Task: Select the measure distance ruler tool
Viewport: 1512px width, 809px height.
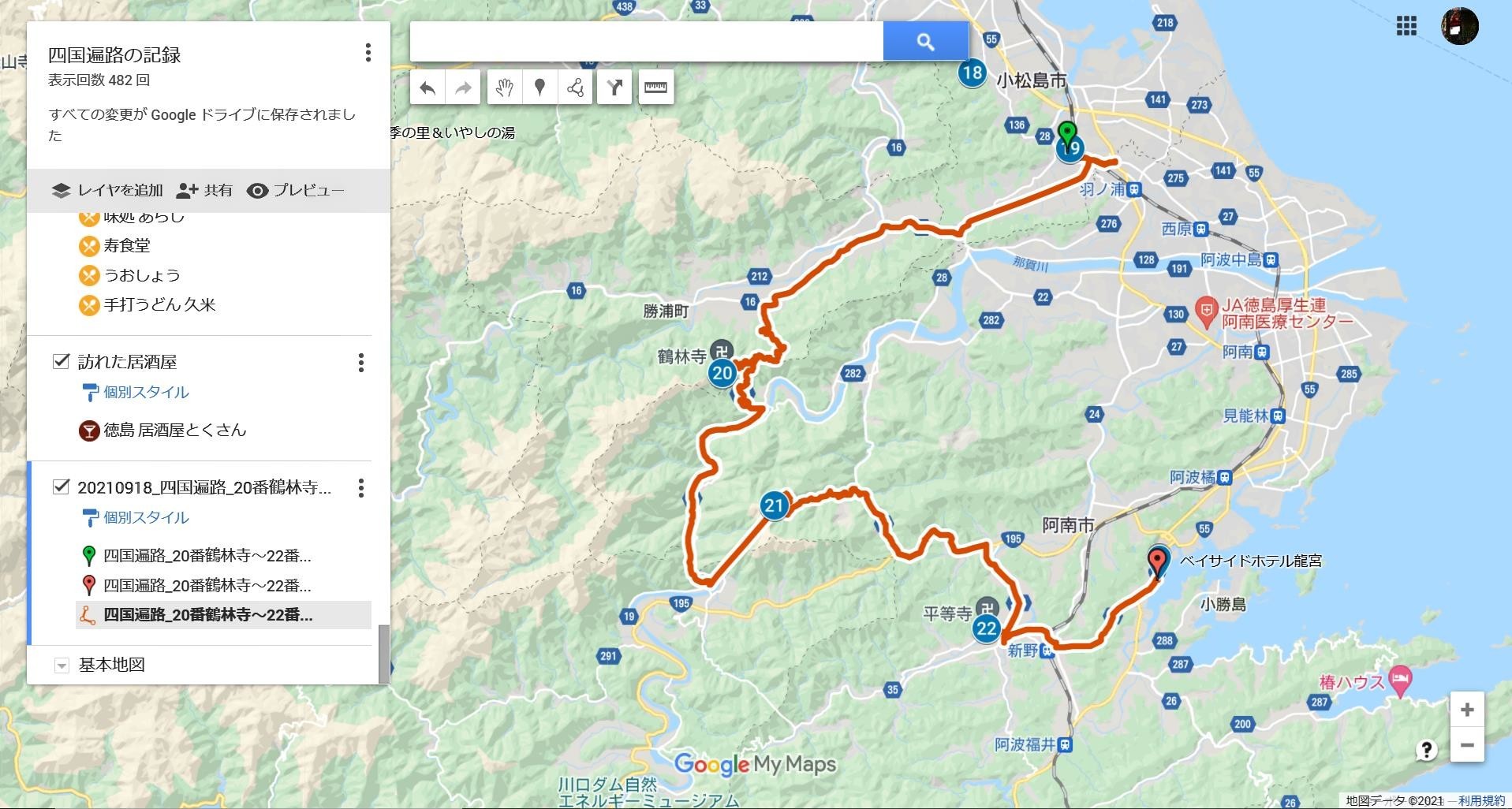Action: tap(655, 88)
